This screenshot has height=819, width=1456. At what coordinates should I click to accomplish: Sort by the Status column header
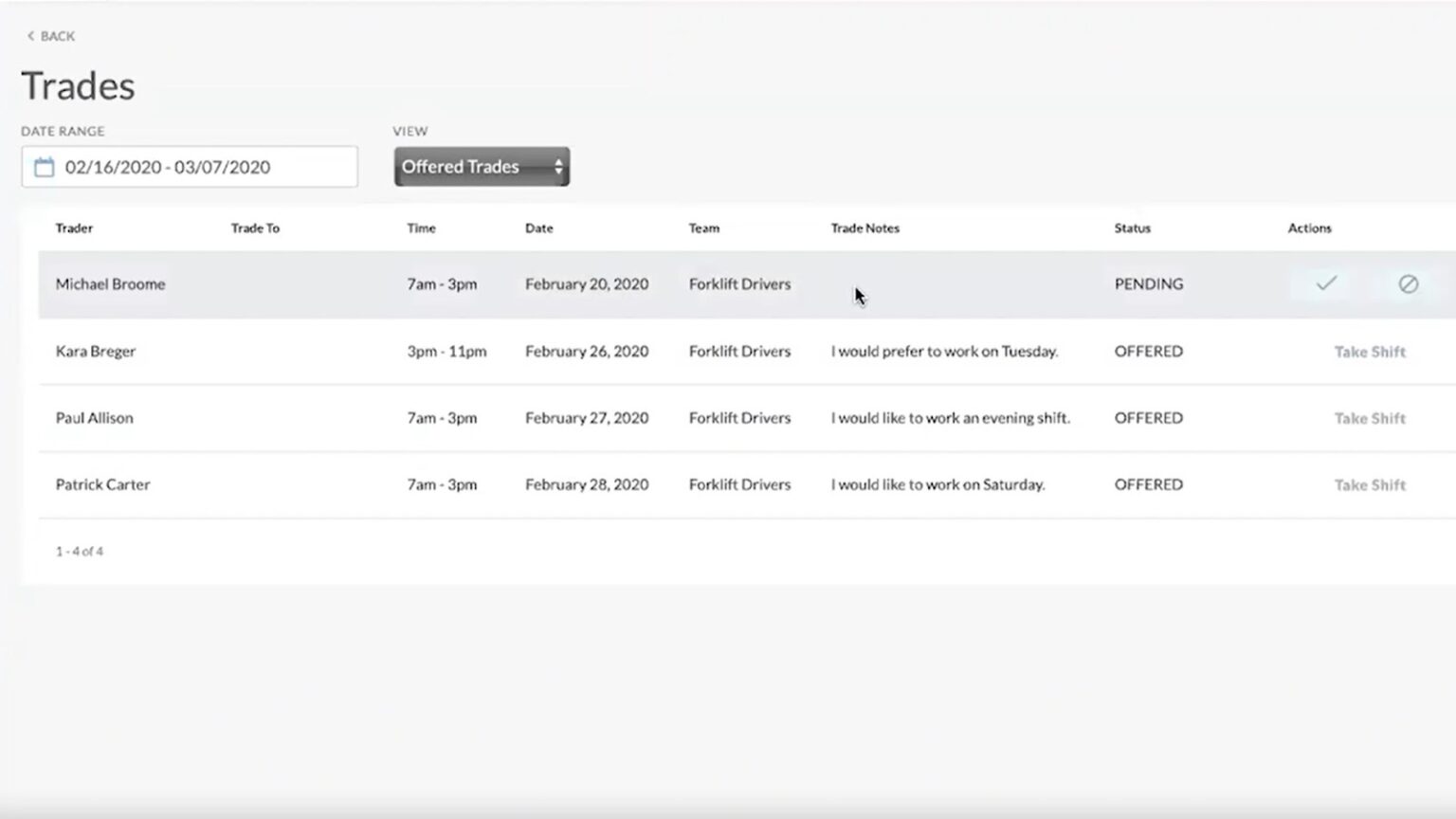[x=1132, y=228]
